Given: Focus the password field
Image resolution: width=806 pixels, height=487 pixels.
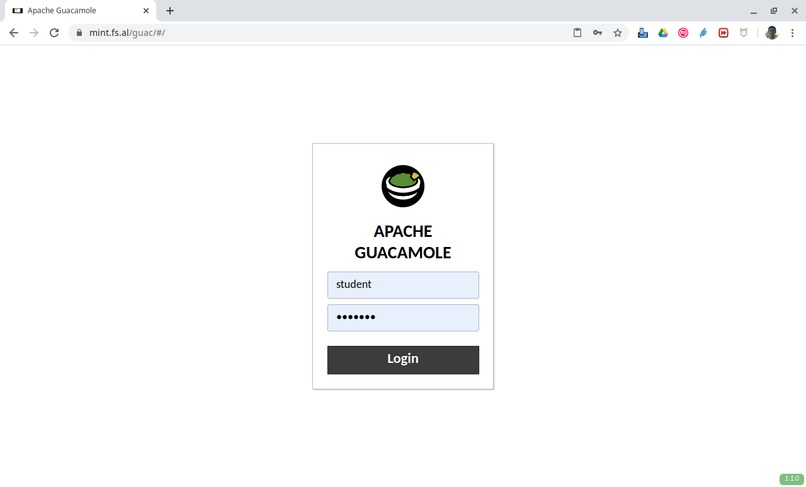Looking at the screenshot, I should [403, 317].
